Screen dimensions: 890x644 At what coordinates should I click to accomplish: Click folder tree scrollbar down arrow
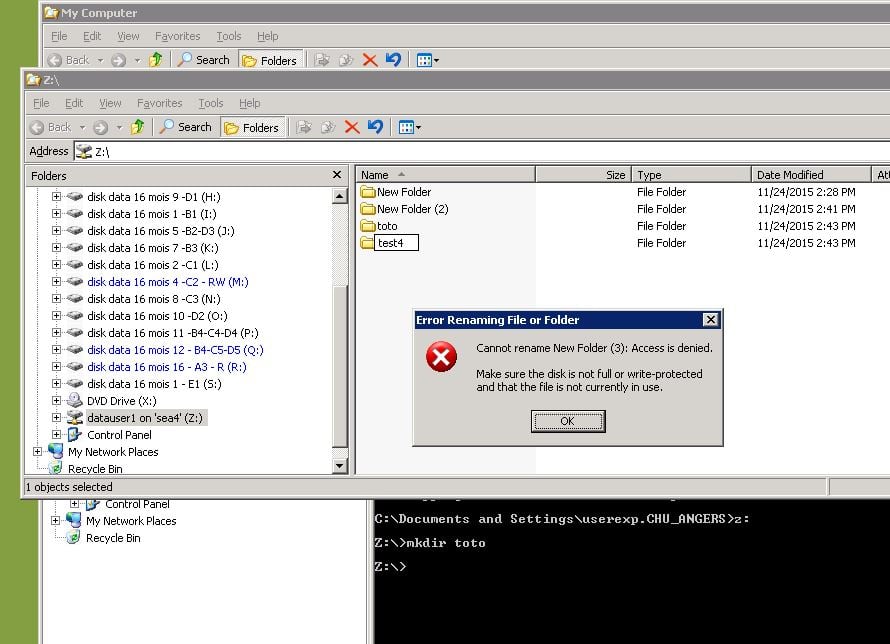coord(339,466)
